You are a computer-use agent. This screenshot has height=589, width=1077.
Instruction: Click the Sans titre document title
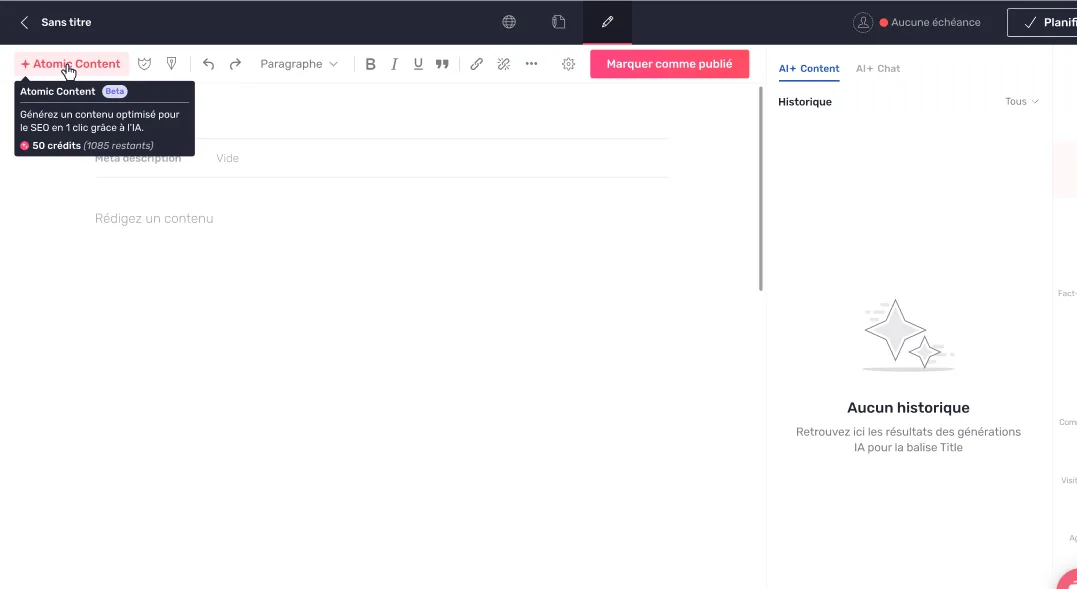coord(66,23)
